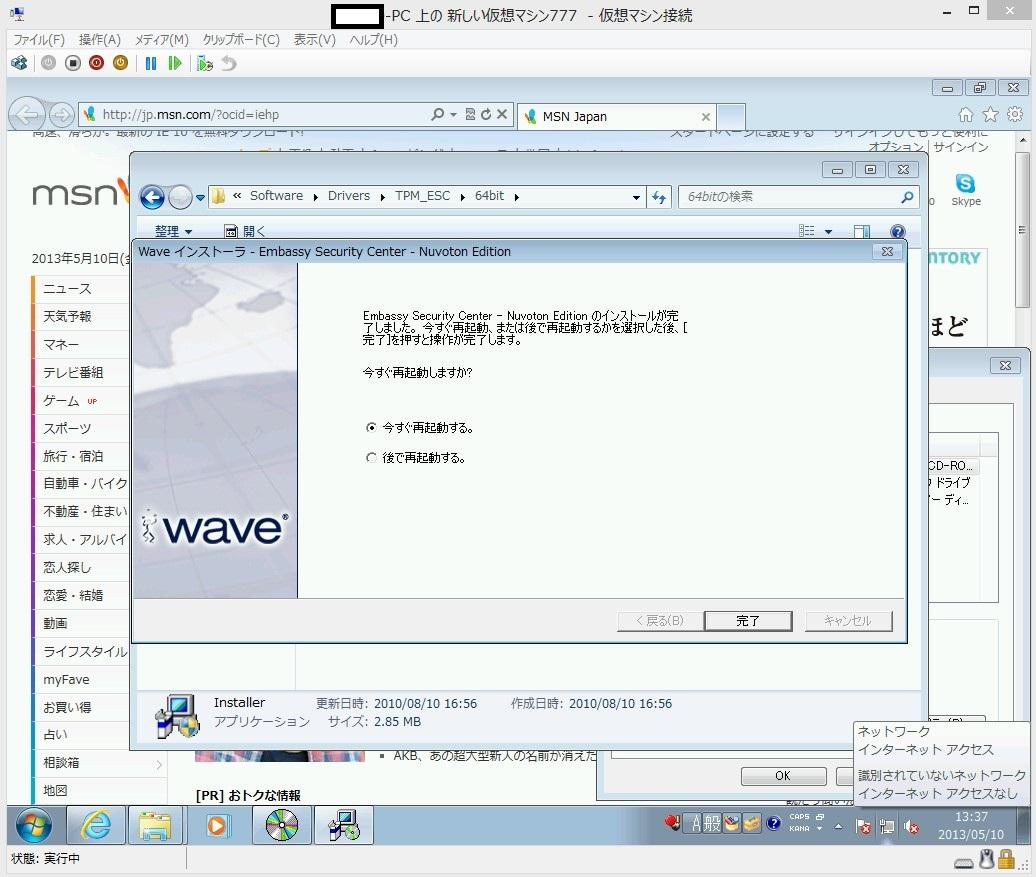Open a new blank IE tab

731,117
